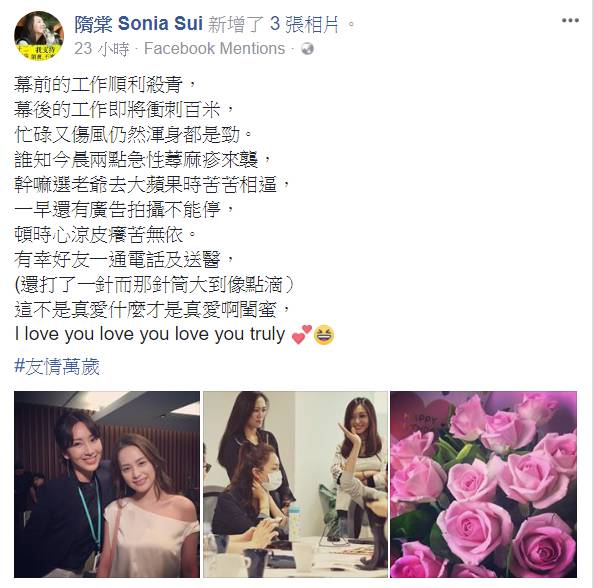This screenshot has height=588, width=593.
Task: Click the heart-shaped card among the roses
Action: [x=422, y=416]
